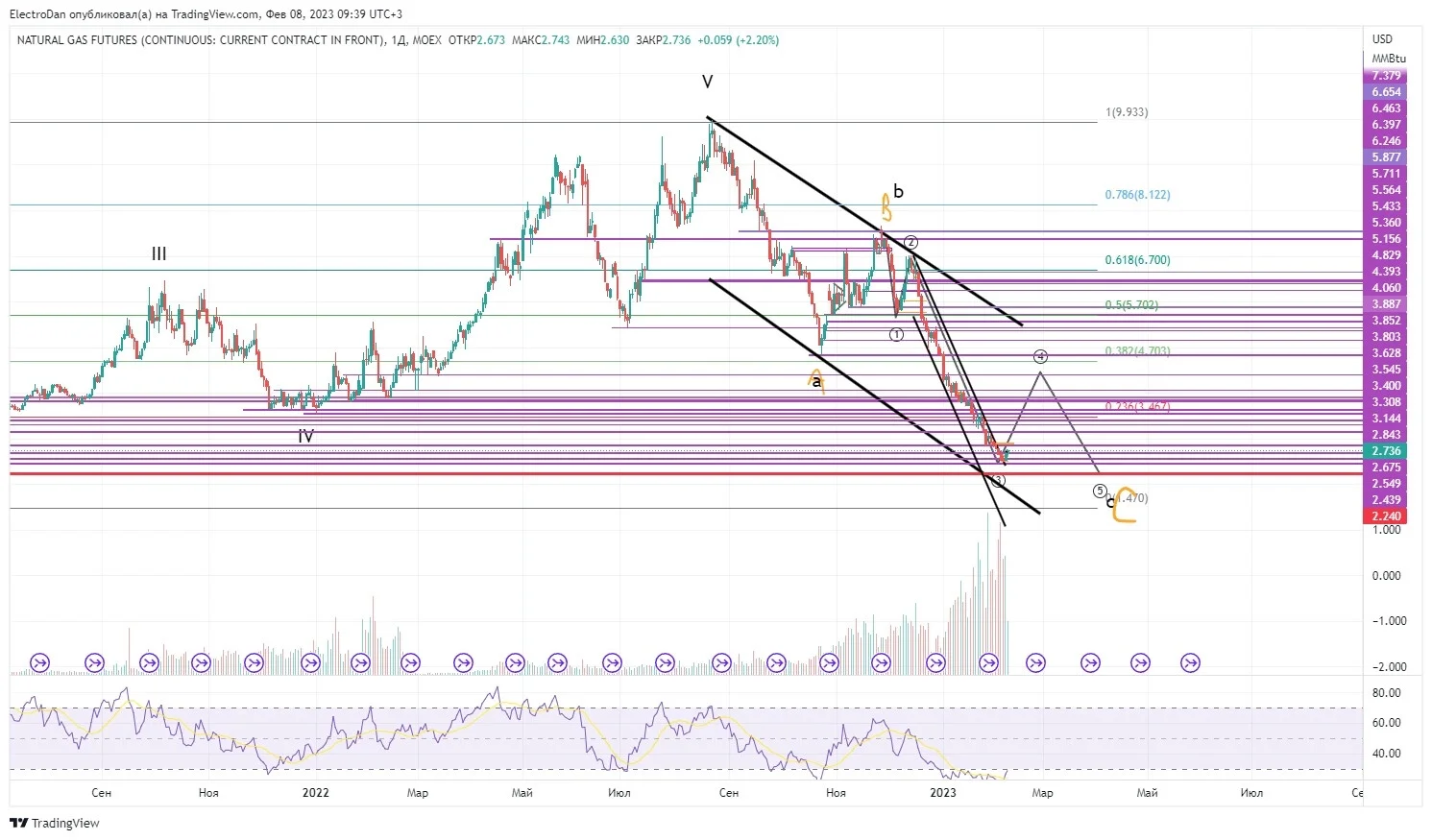Image resolution: width=1432 pixels, height=840 pixels.
Task: Click the current price label 2.736
Action: coord(1386,451)
